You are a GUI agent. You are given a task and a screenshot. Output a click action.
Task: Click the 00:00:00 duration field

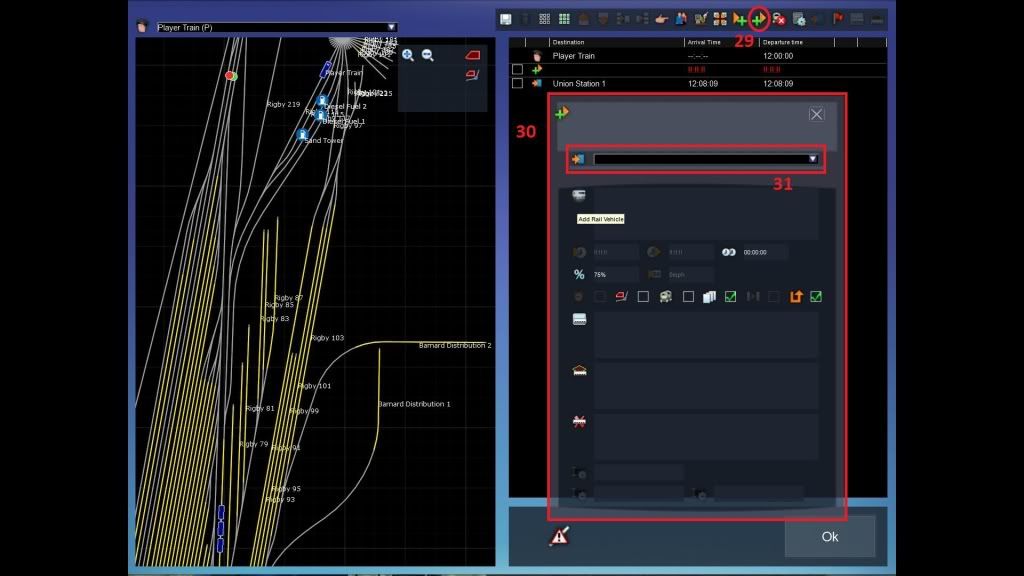click(x=765, y=252)
